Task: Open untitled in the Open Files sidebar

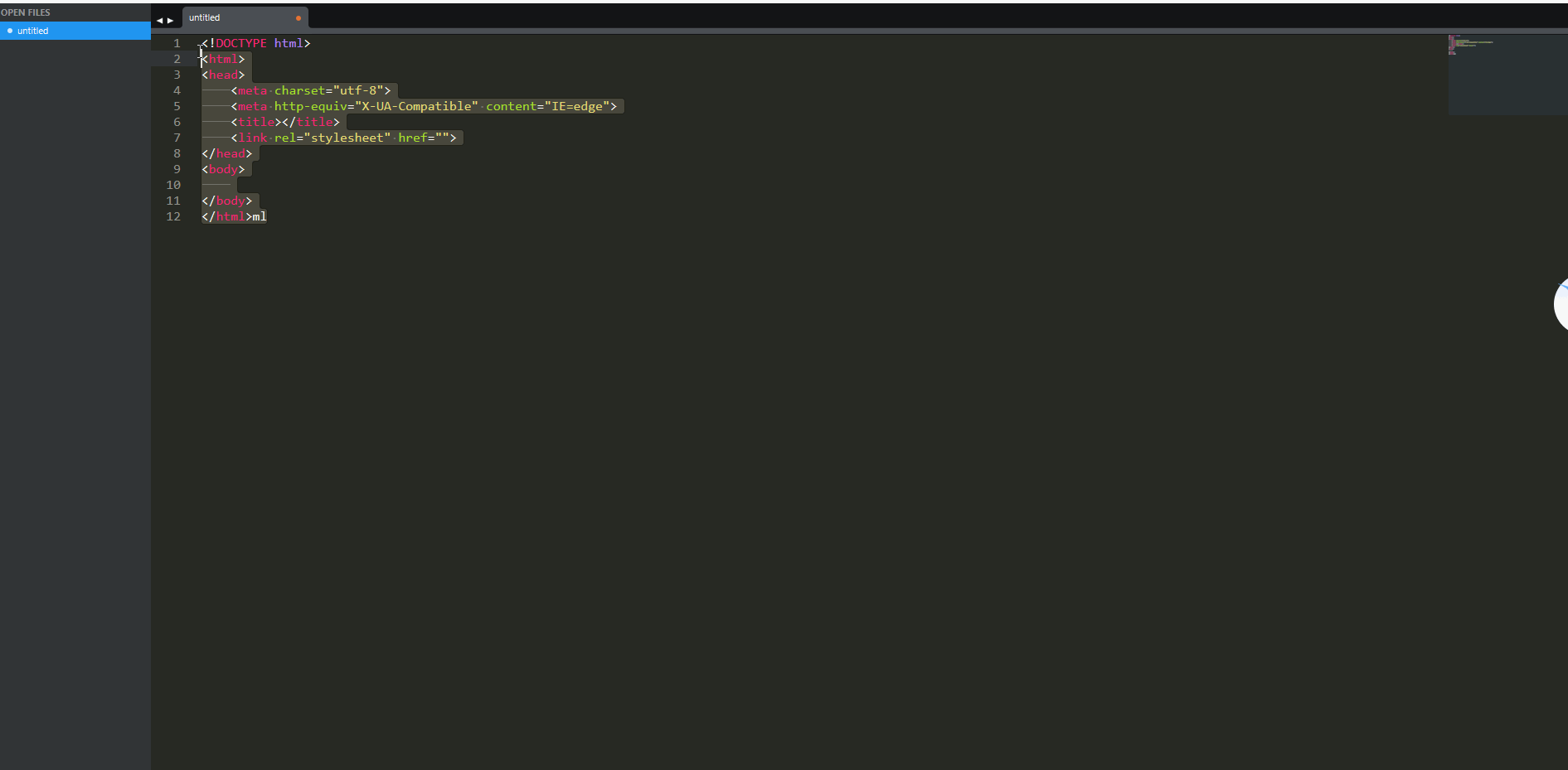Action: [x=75, y=31]
